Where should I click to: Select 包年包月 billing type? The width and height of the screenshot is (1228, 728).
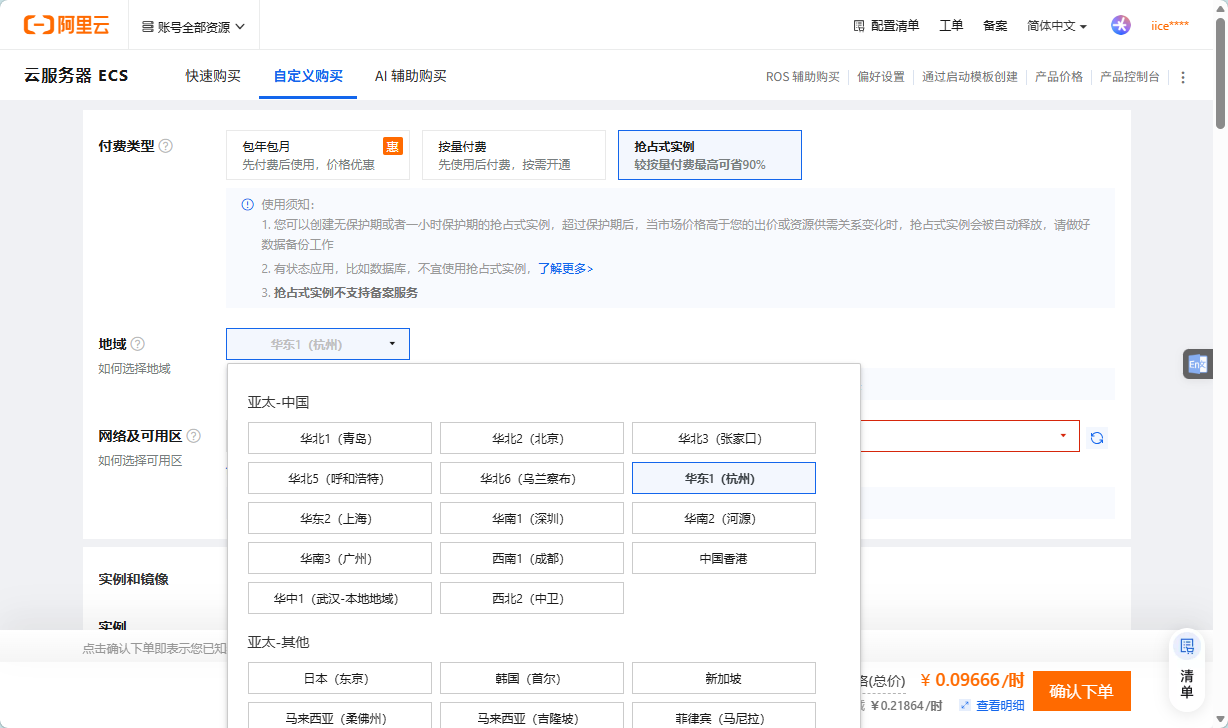coord(318,155)
